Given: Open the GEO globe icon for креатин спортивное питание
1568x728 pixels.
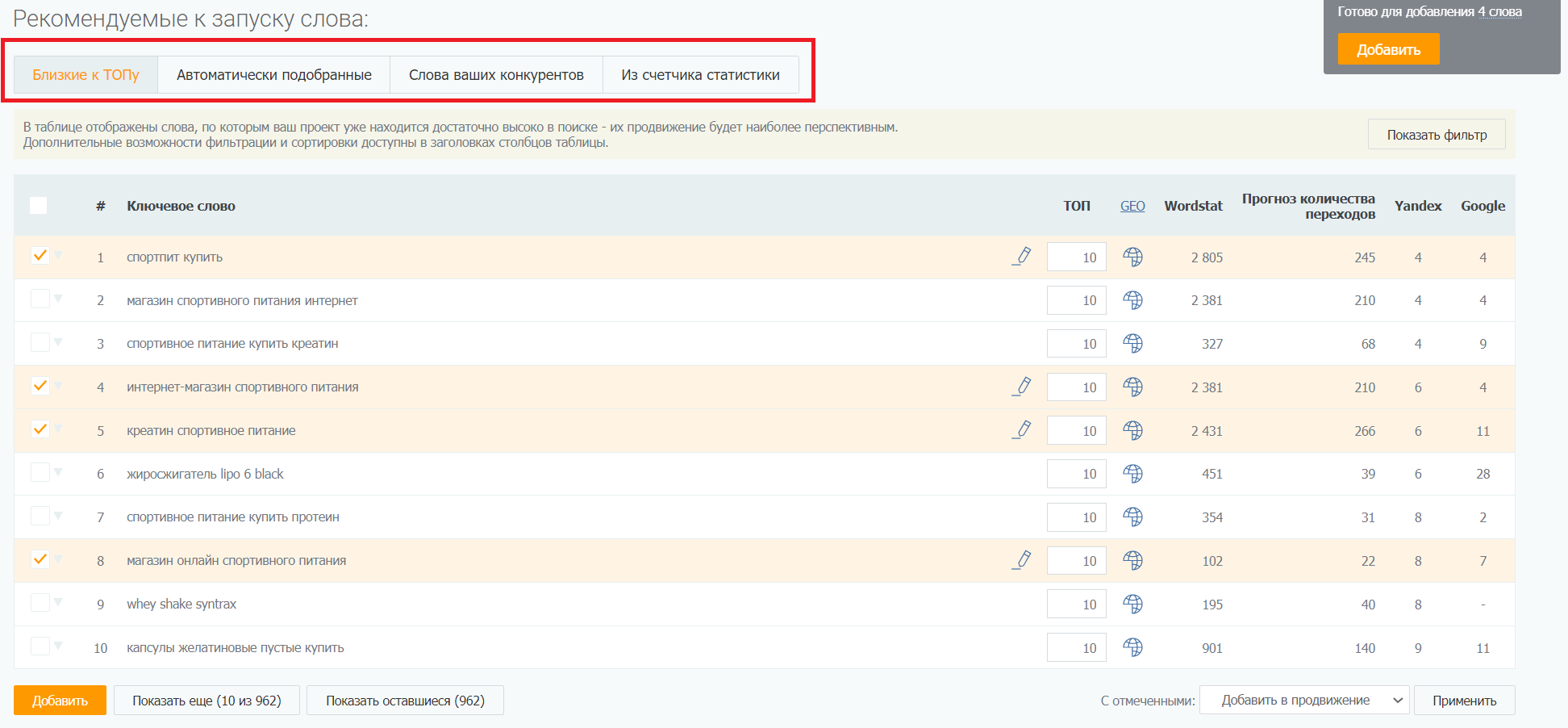Looking at the screenshot, I should [1132, 430].
